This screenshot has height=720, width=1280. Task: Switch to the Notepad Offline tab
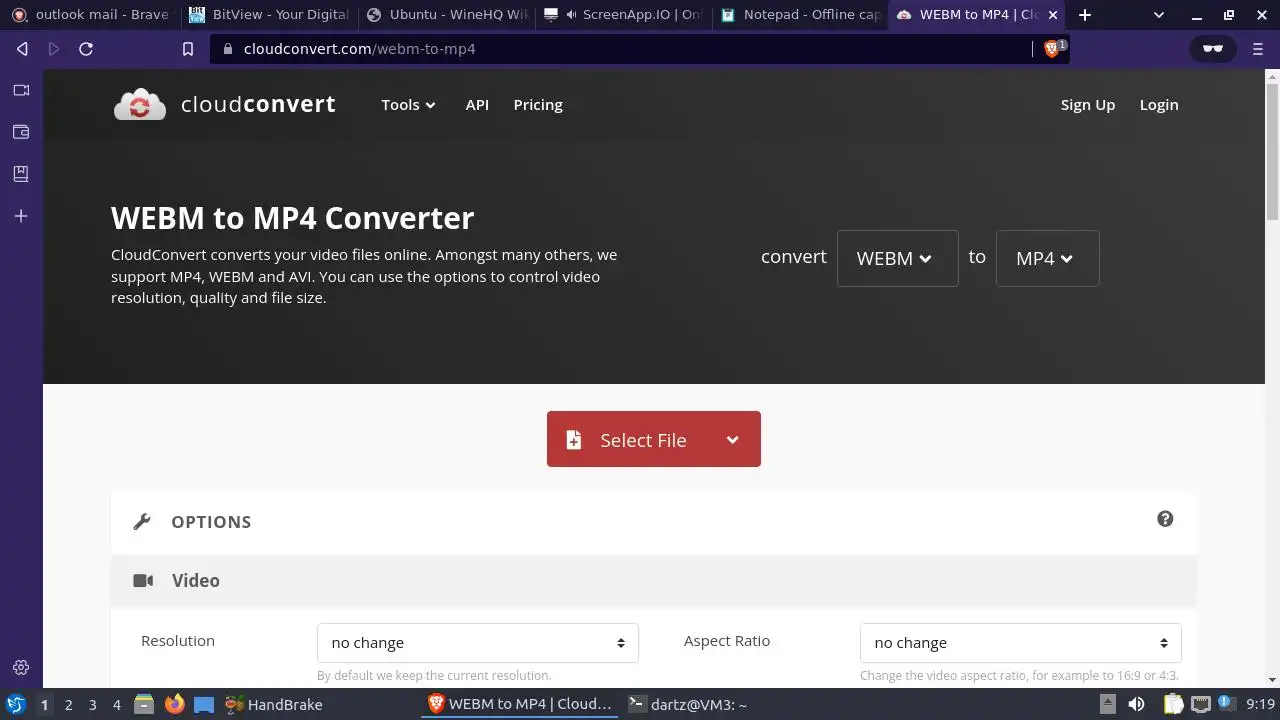coord(801,15)
